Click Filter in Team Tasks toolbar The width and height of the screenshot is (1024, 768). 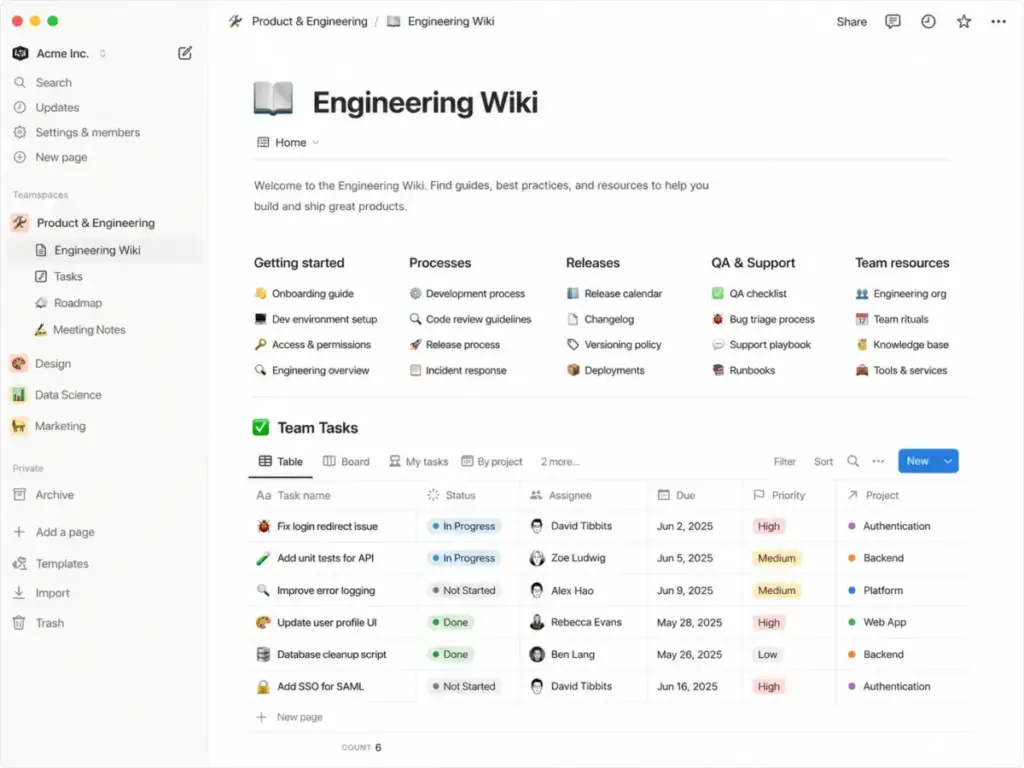coord(784,462)
